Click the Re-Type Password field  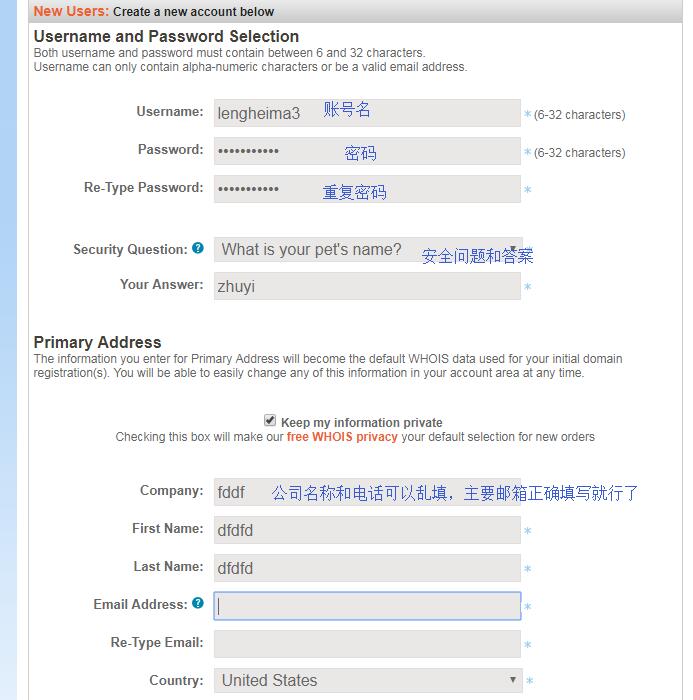pos(367,189)
